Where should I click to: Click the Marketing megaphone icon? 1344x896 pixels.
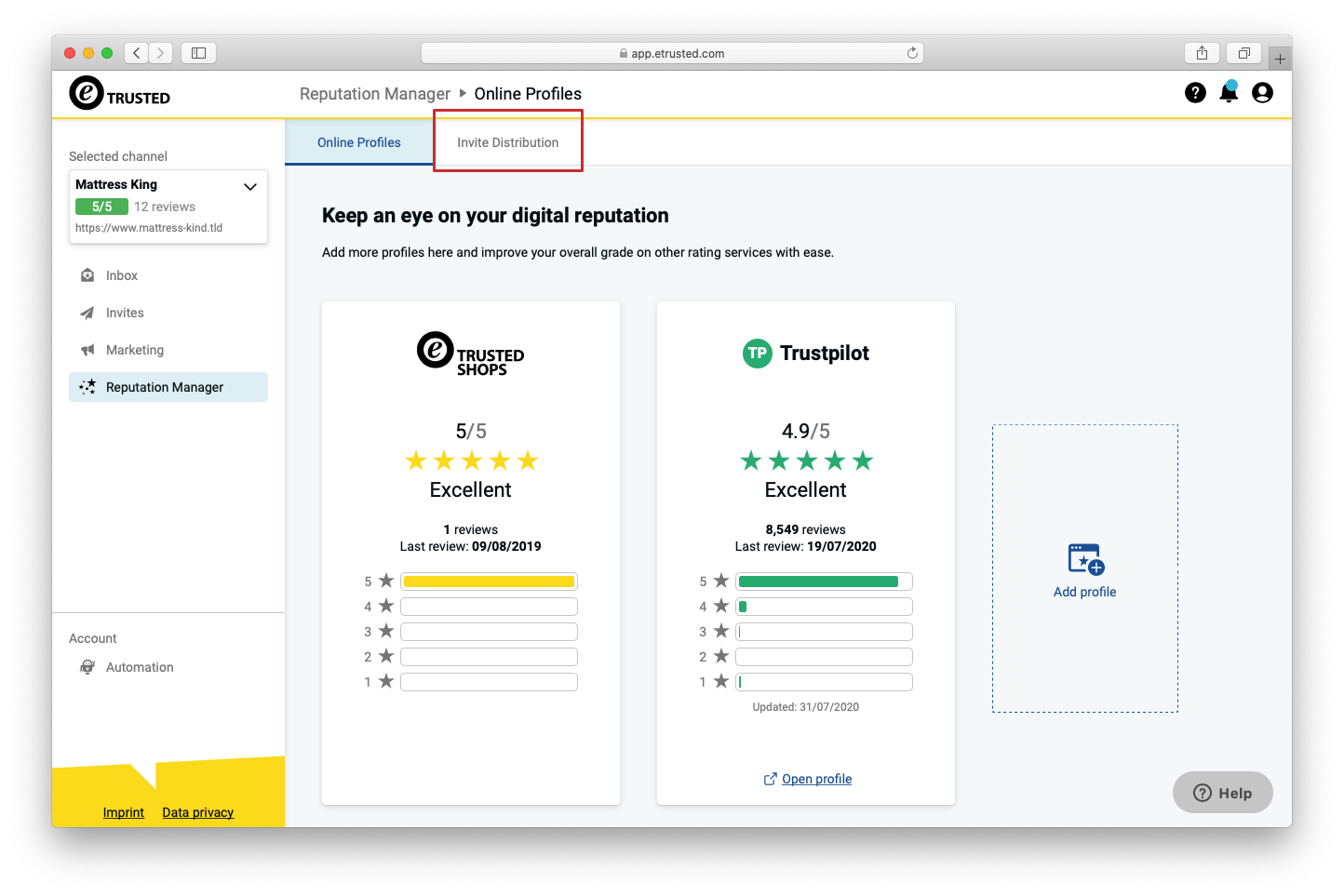pyautogui.click(x=87, y=350)
